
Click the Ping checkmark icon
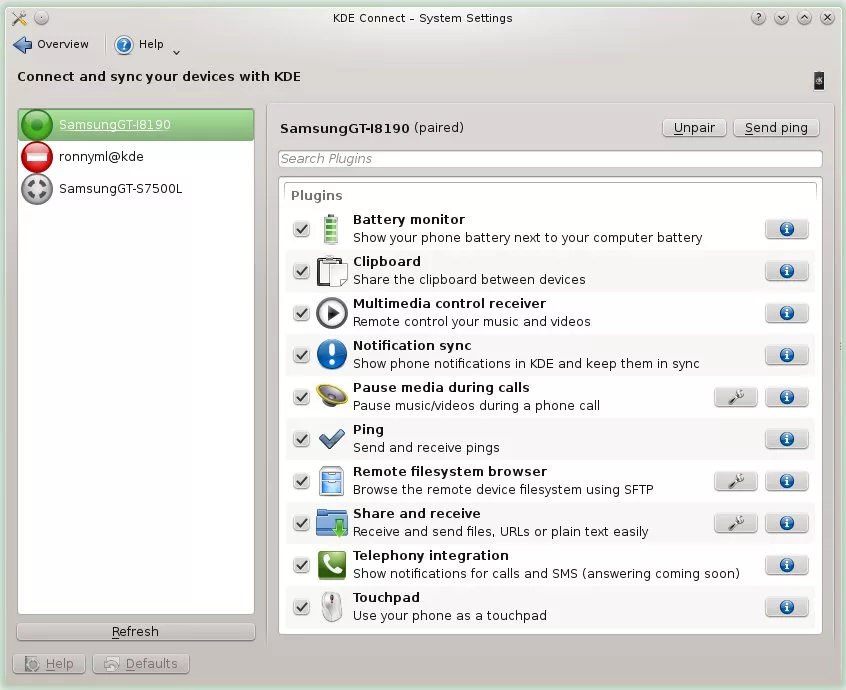pyautogui.click(x=331, y=439)
